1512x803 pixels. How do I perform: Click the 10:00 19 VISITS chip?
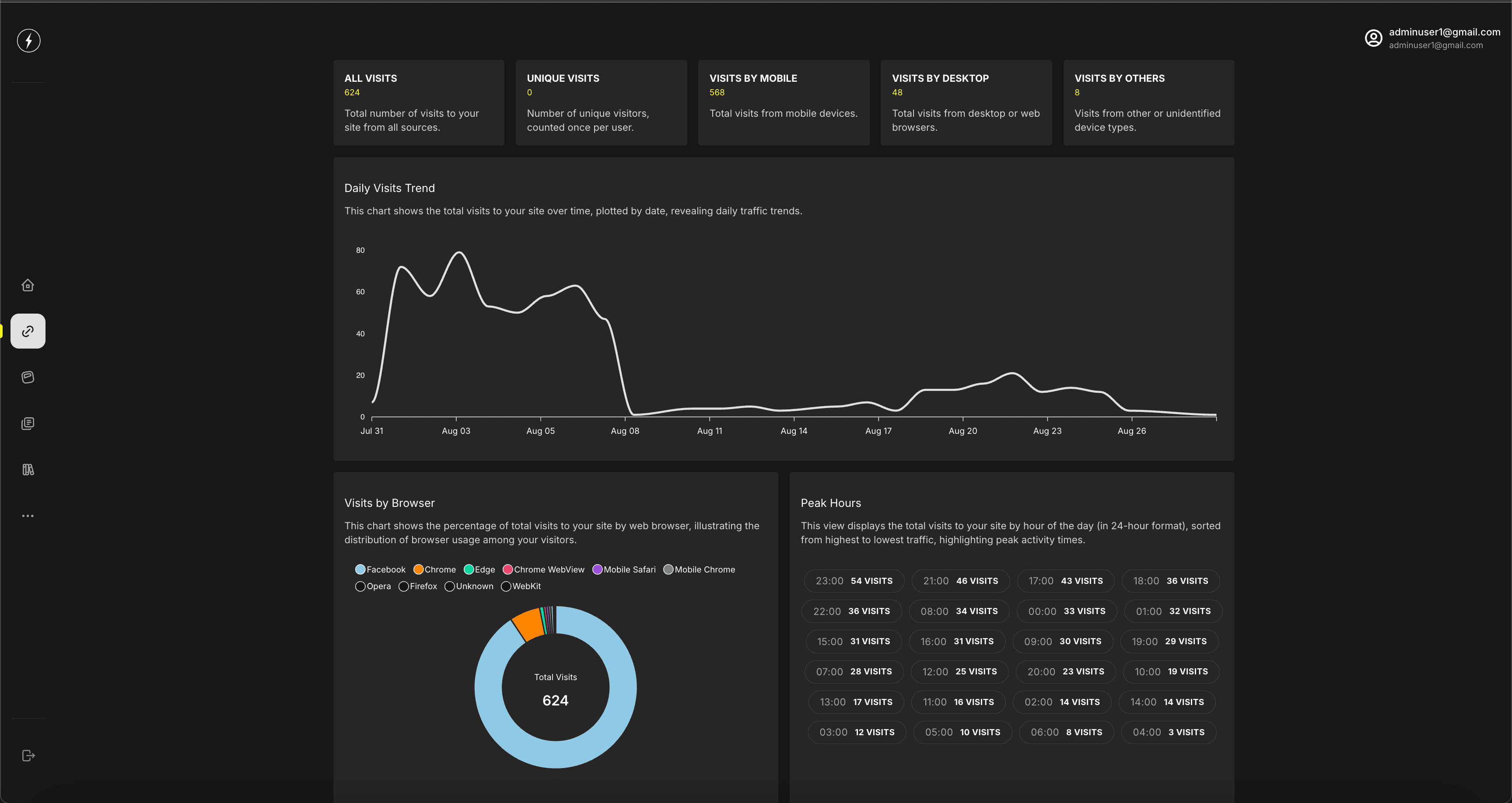[1171, 672]
